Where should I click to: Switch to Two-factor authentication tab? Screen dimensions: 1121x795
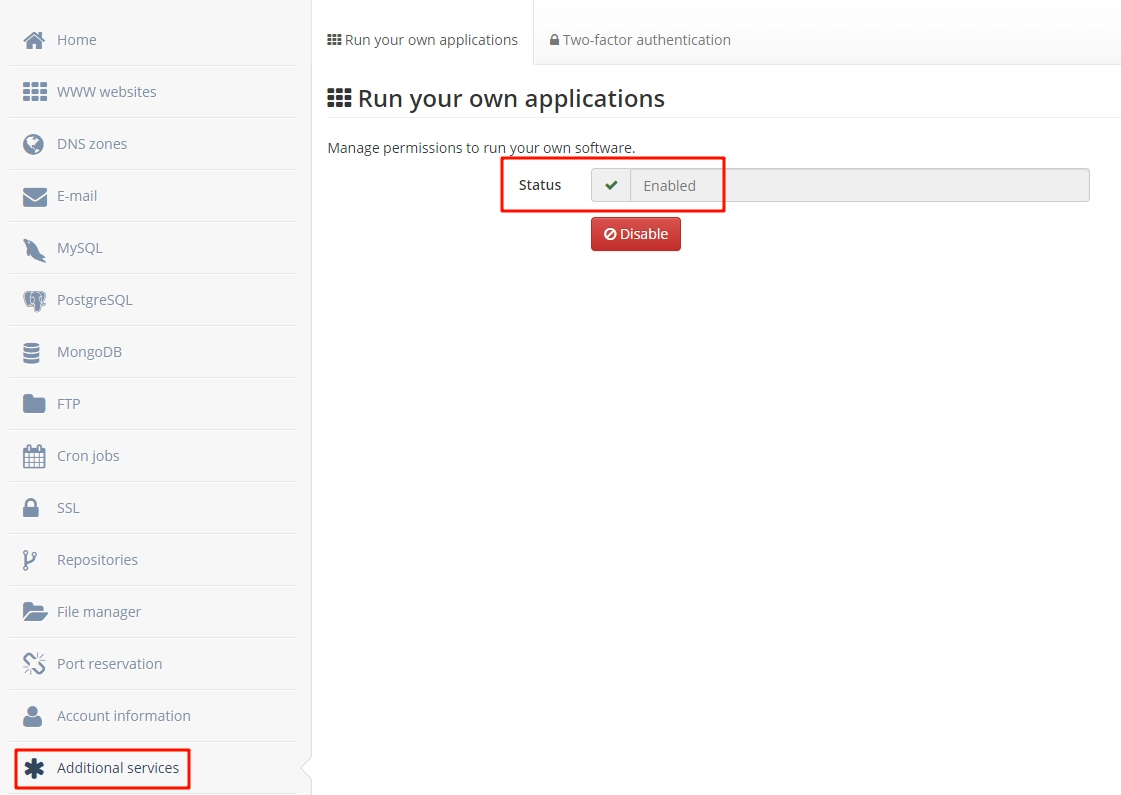[x=640, y=40]
